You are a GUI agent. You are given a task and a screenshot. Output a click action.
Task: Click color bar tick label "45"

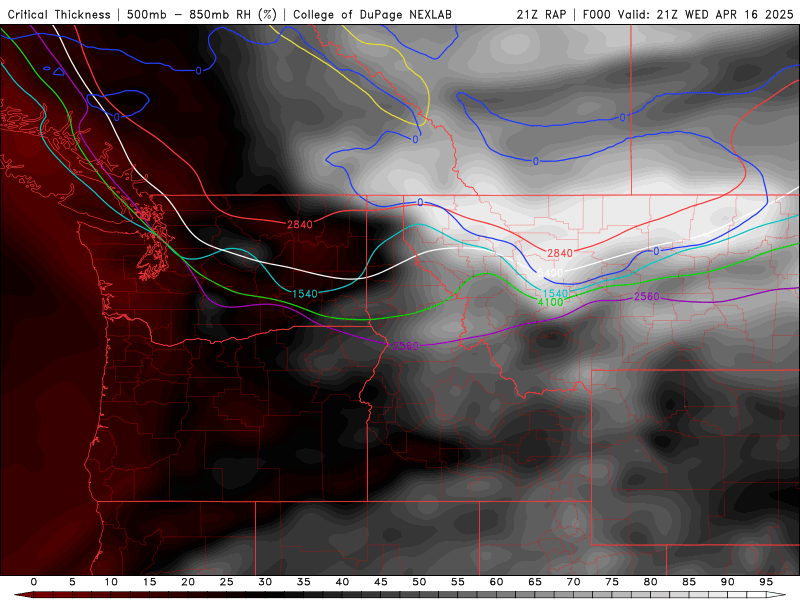[381, 582]
